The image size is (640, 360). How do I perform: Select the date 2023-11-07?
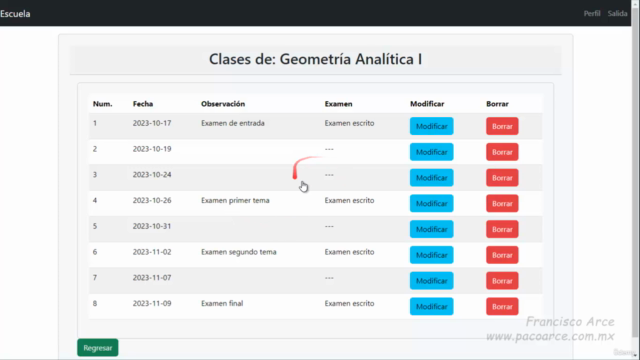(152, 277)
